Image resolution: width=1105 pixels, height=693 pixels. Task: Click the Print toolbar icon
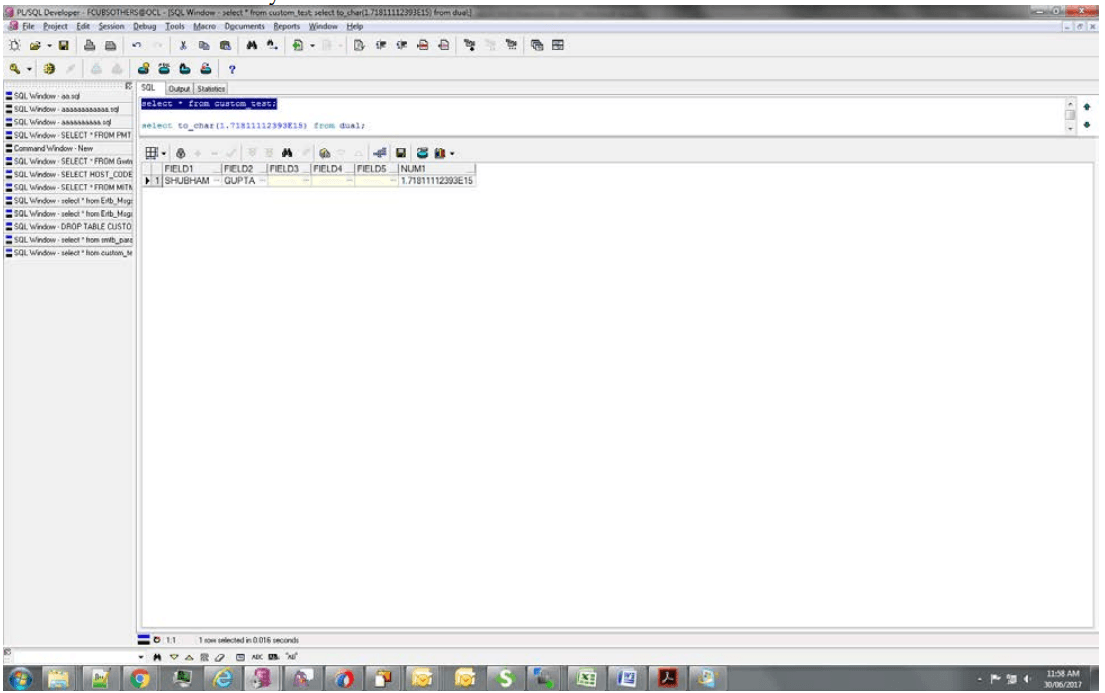[89, 46]
